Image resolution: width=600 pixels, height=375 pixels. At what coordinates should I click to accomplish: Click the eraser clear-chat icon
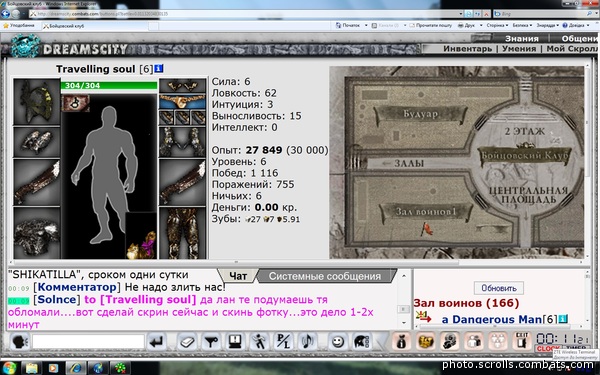click(187, 341)
